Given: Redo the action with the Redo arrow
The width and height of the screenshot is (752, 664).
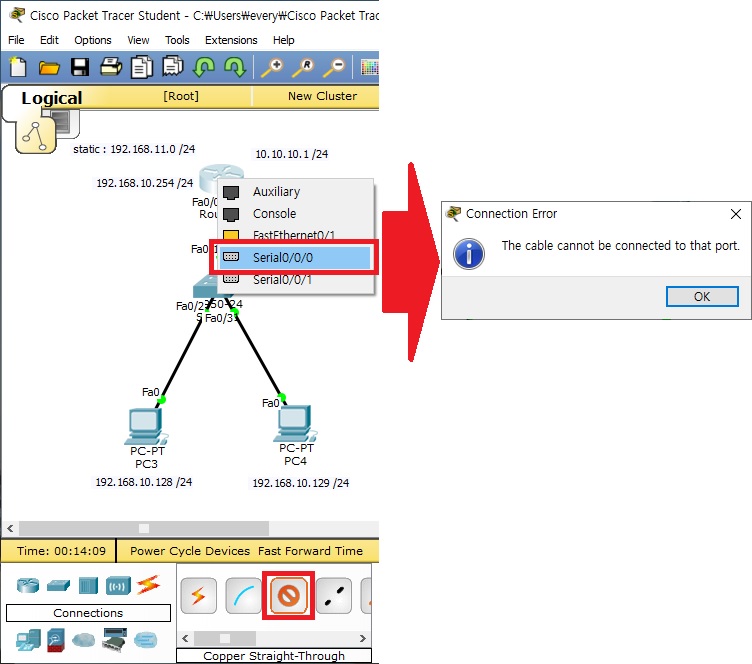Looking at the screenshot, I should point(235,67).
